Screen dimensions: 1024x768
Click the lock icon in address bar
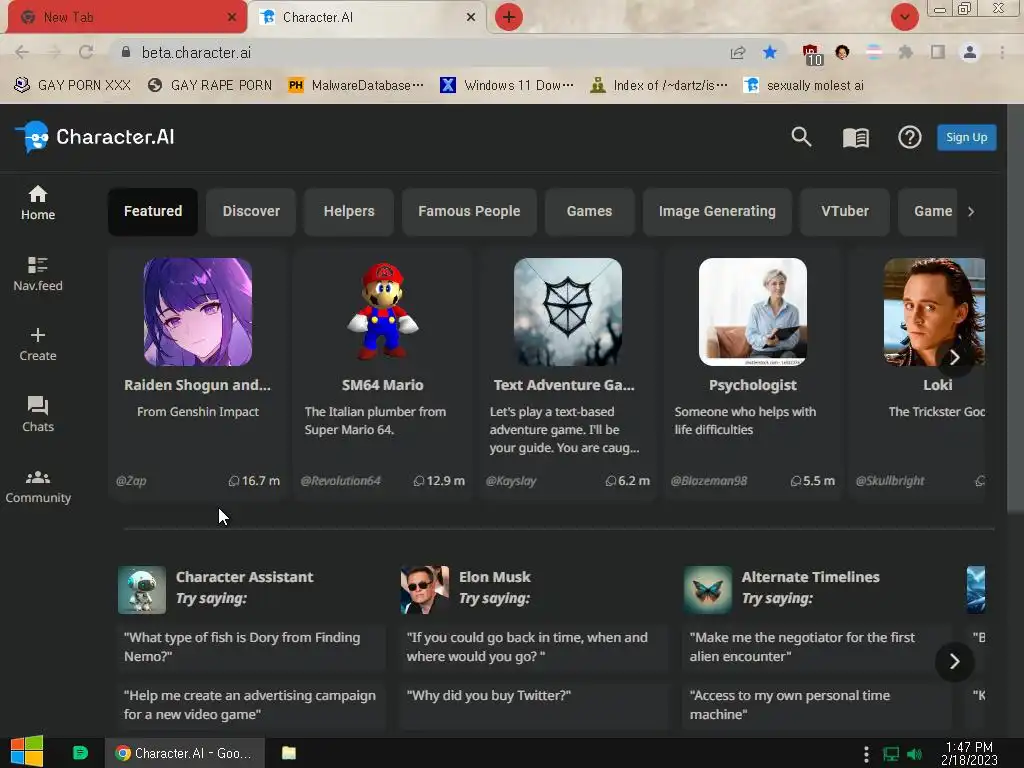point(126,52)
